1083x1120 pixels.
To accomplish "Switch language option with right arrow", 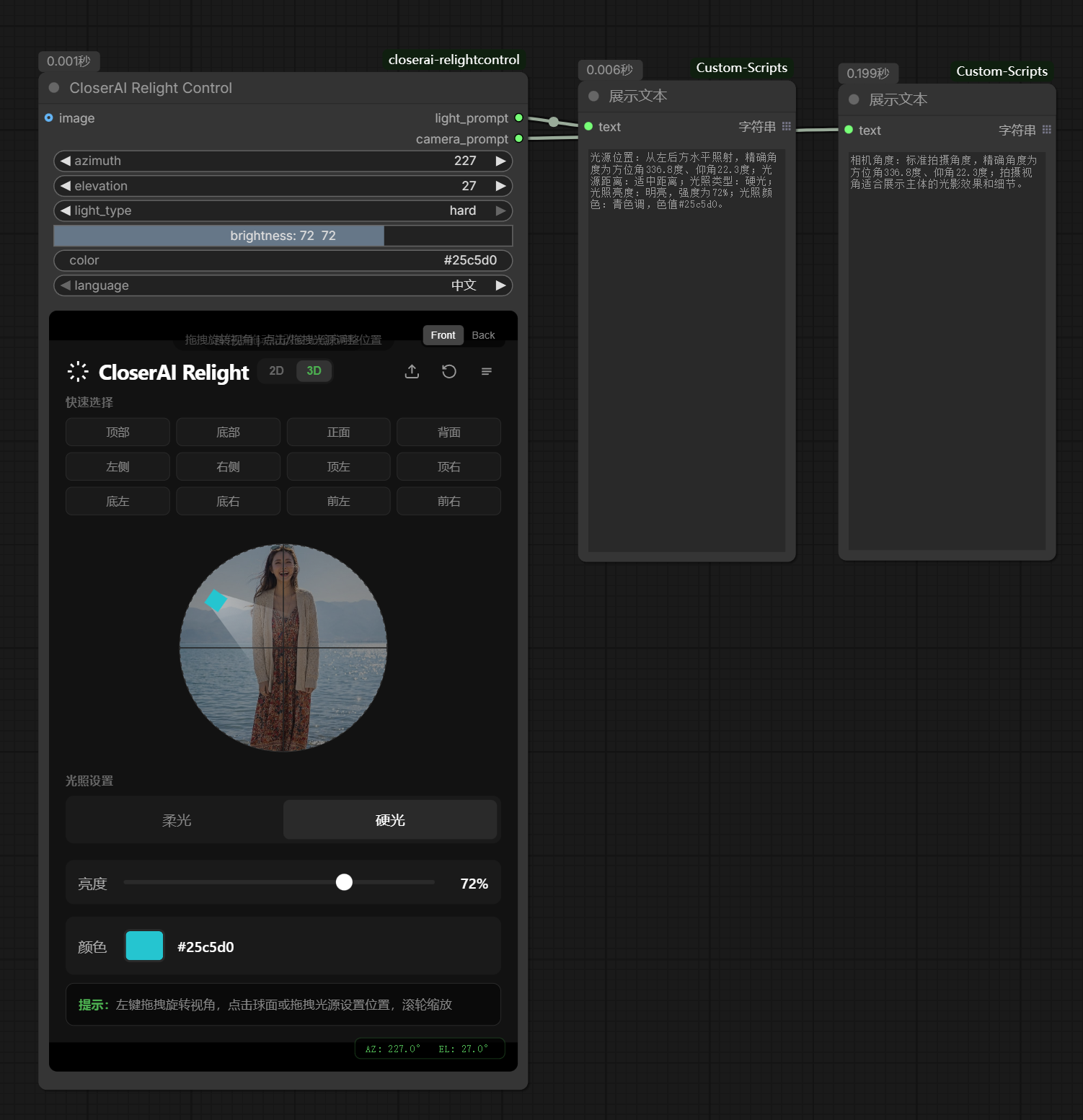I will (500, 285).
